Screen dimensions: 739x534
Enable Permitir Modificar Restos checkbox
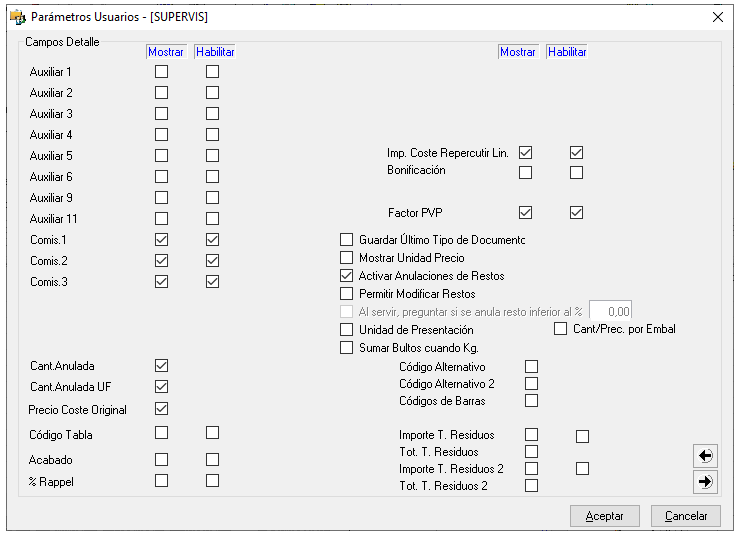[x=347, y=294]
